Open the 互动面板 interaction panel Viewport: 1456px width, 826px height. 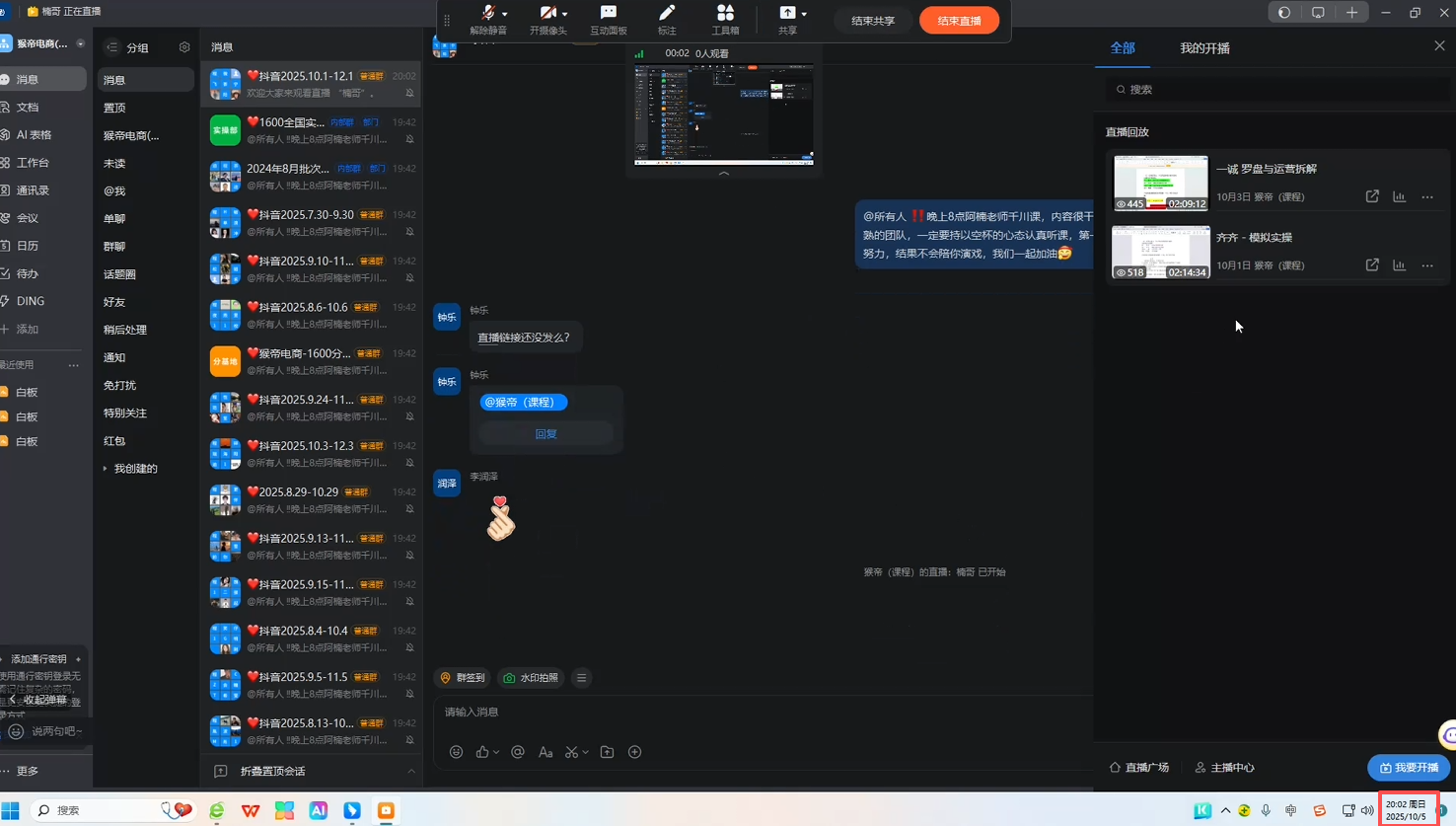[608, 19]
